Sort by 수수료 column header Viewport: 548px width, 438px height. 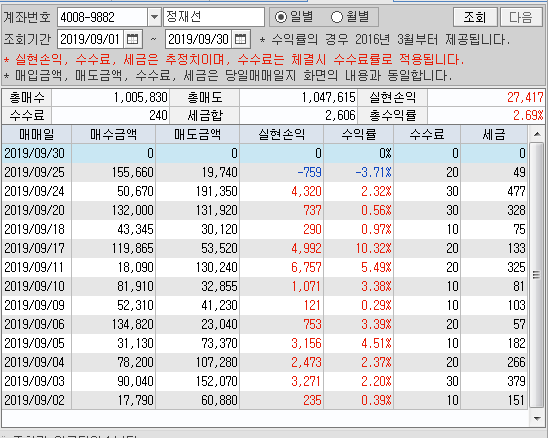(427, 134)
